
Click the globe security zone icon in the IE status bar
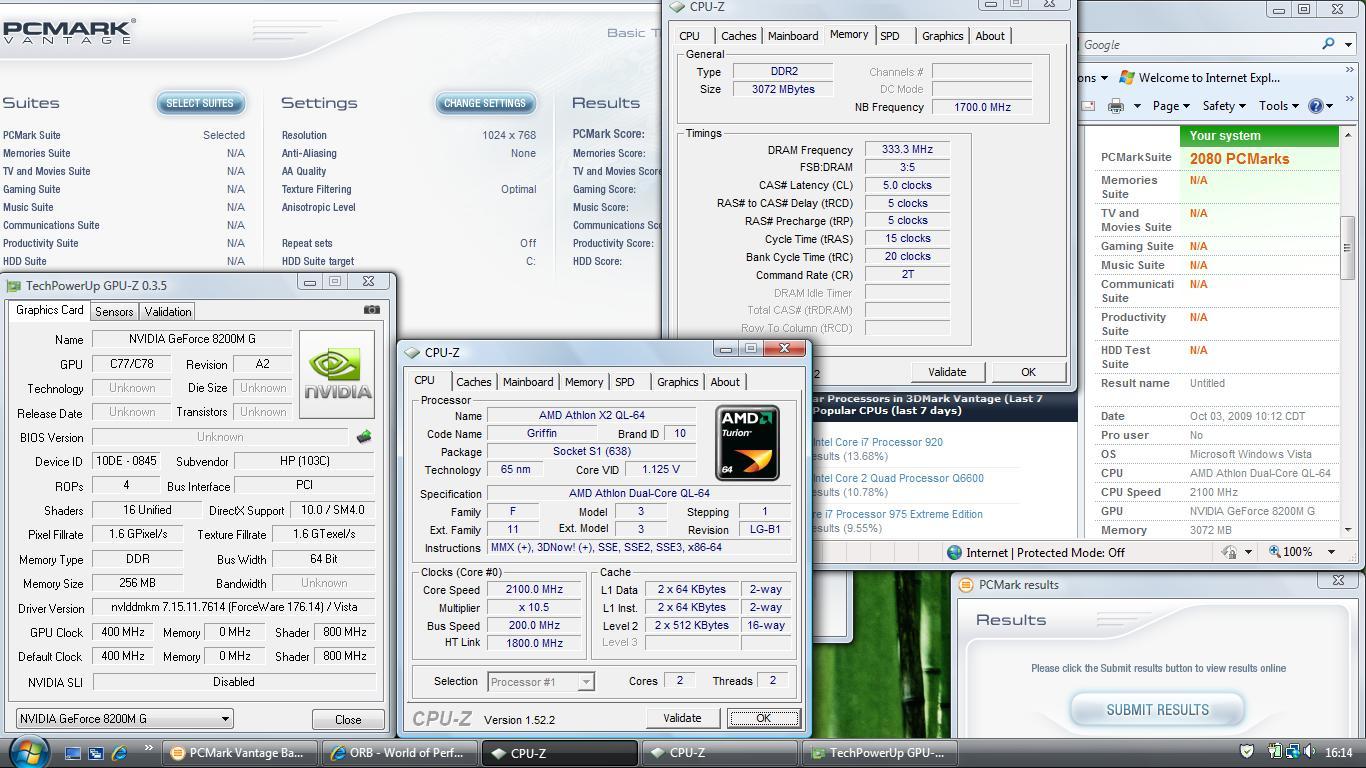954,552
